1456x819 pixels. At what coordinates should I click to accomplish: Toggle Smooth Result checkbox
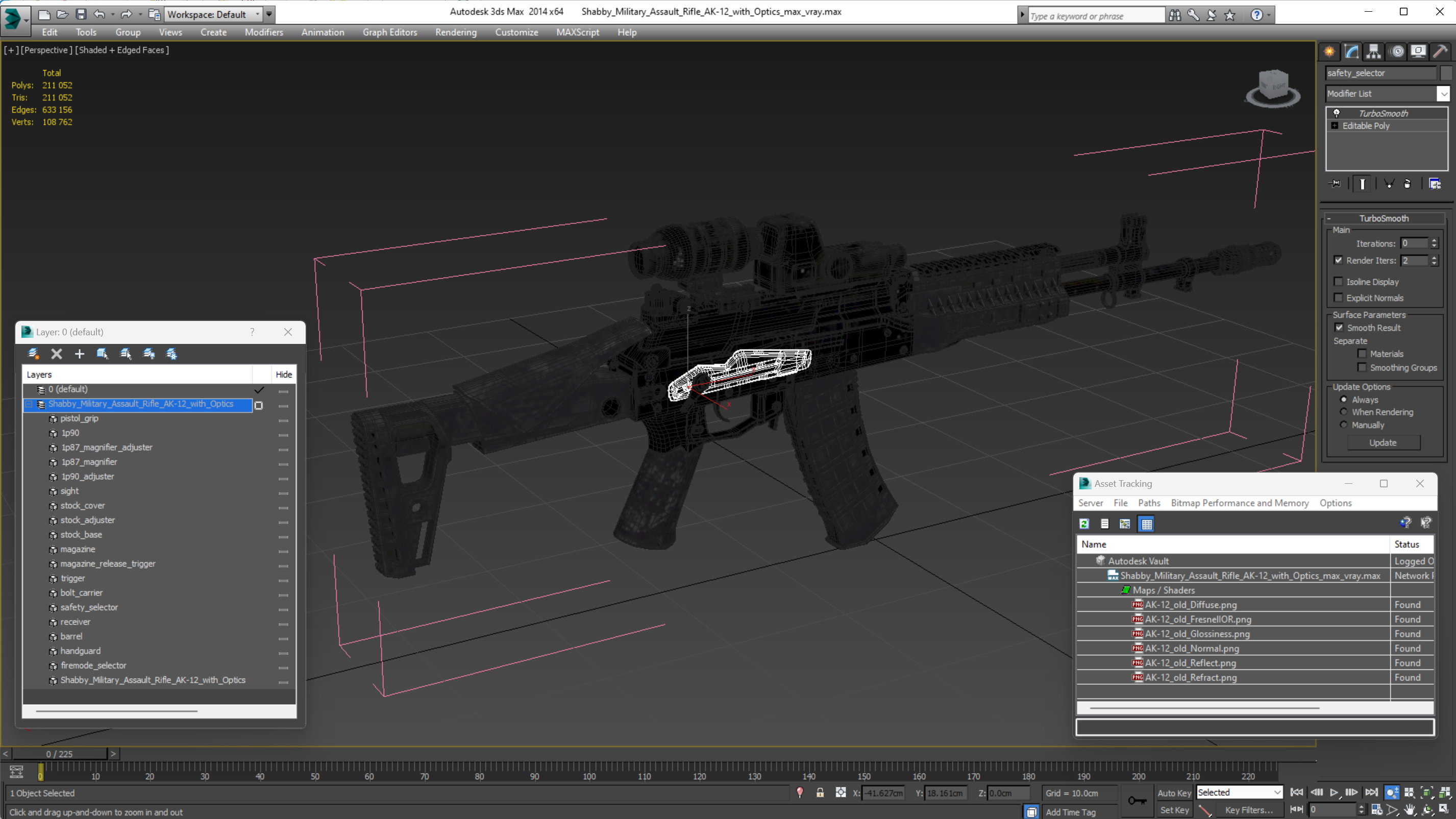[x=1339, y=327]
